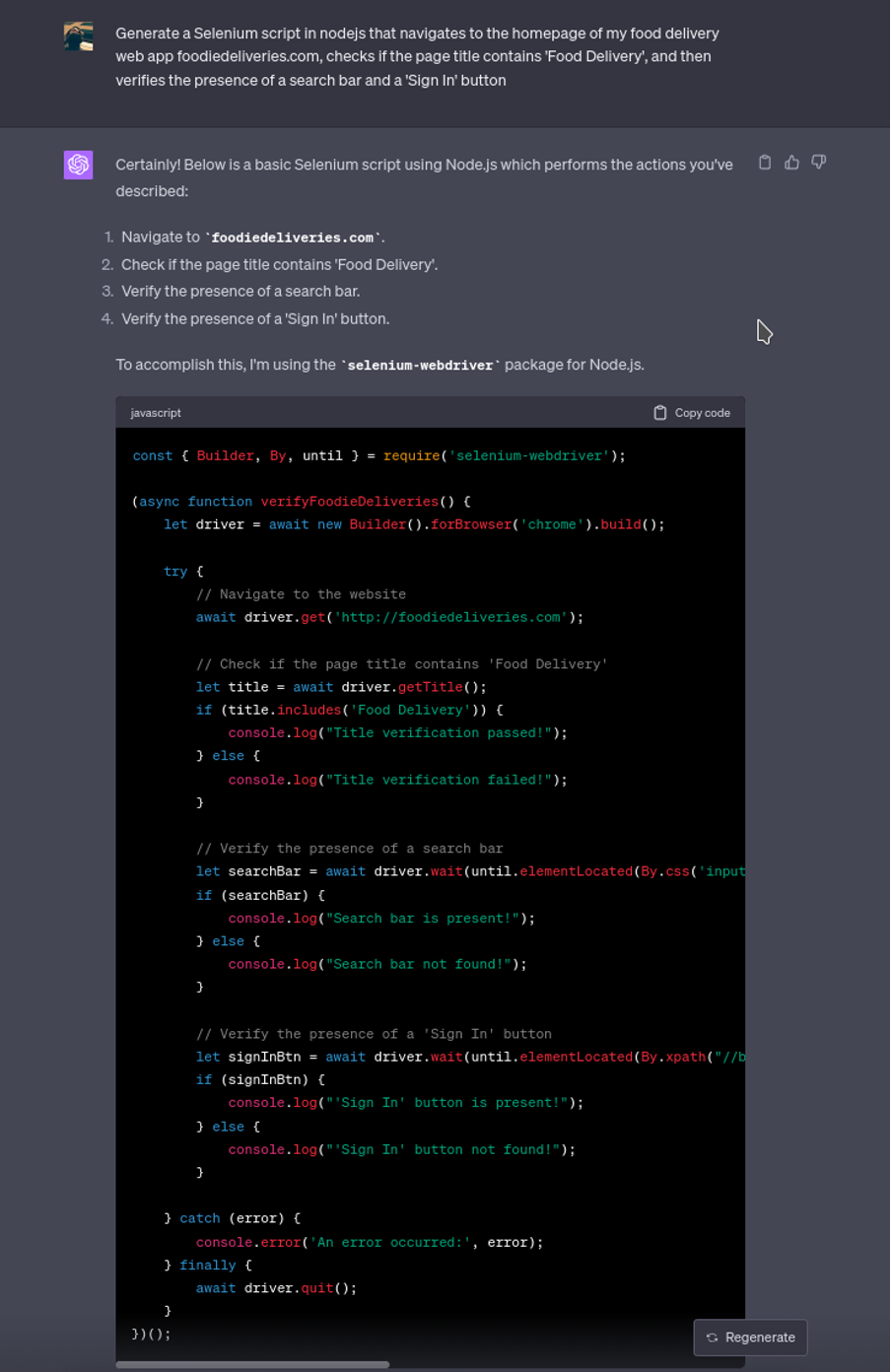This screenshot has width=891, height=1372.
Task: Click the comment about verifying a search bar
Action: pyautogui.click(x=350, y=849)
